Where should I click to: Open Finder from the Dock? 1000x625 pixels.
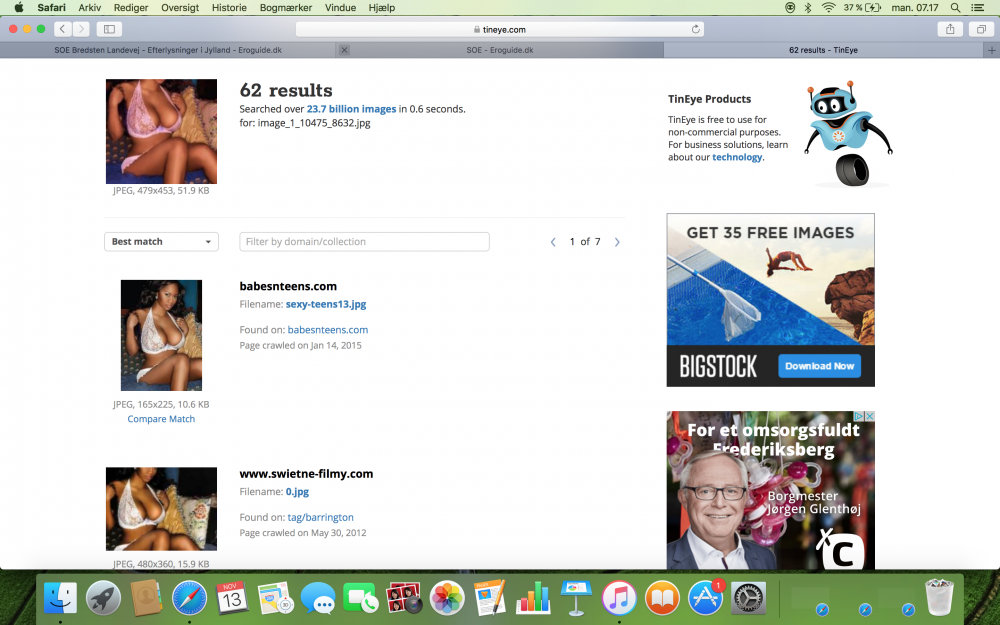[x=61, y=598]
